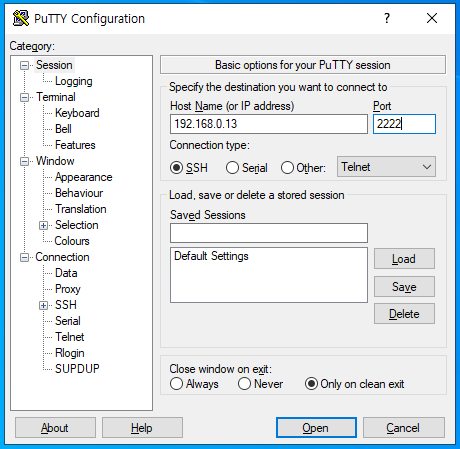Expand the SSH tree node
Image resolution: width=460 pixels, height=449 pixels.
coord(43,305)
